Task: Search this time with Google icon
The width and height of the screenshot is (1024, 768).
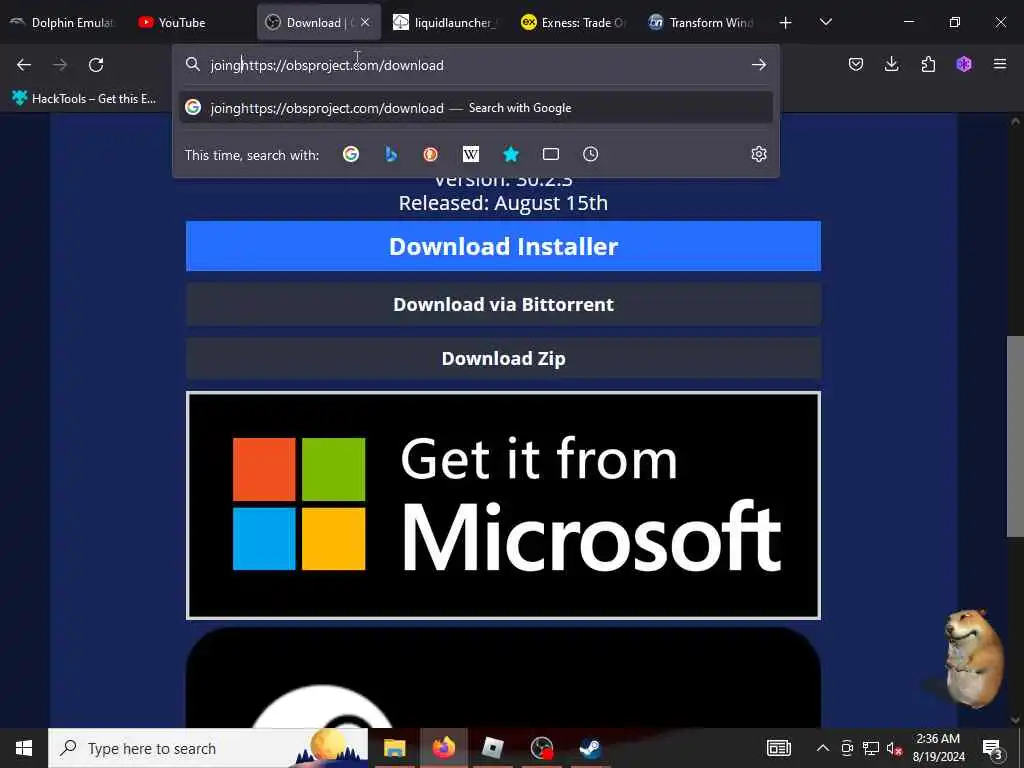Action: click(x=351, y=154)
